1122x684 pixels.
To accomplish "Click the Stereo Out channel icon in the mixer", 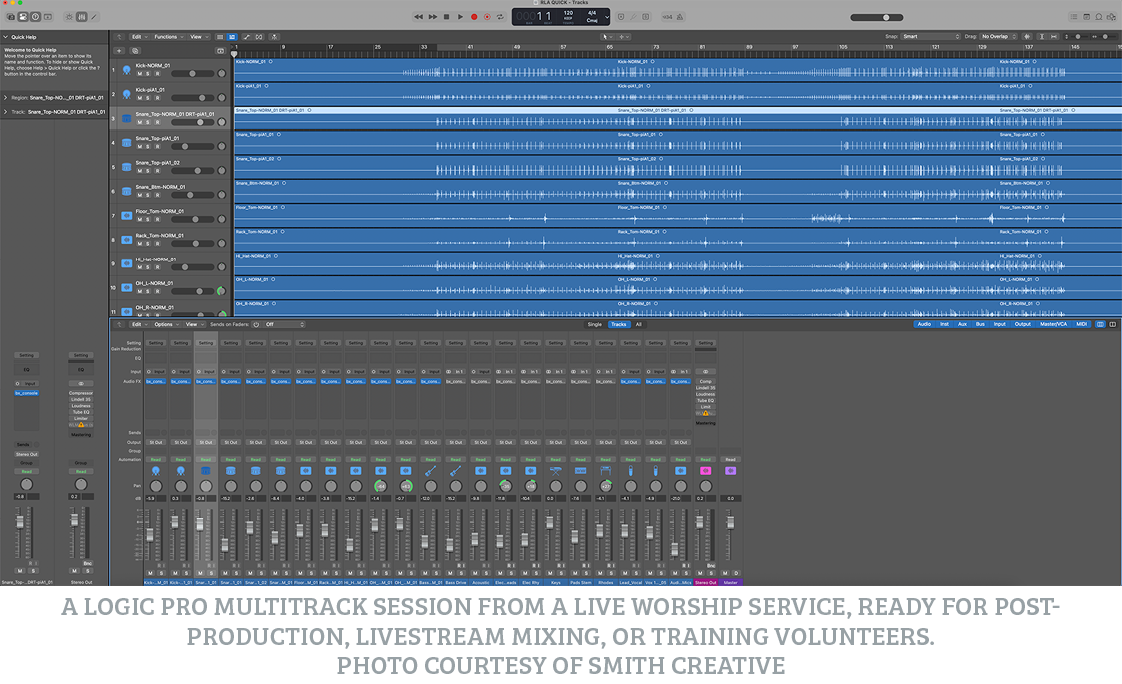I will [705, 470].
